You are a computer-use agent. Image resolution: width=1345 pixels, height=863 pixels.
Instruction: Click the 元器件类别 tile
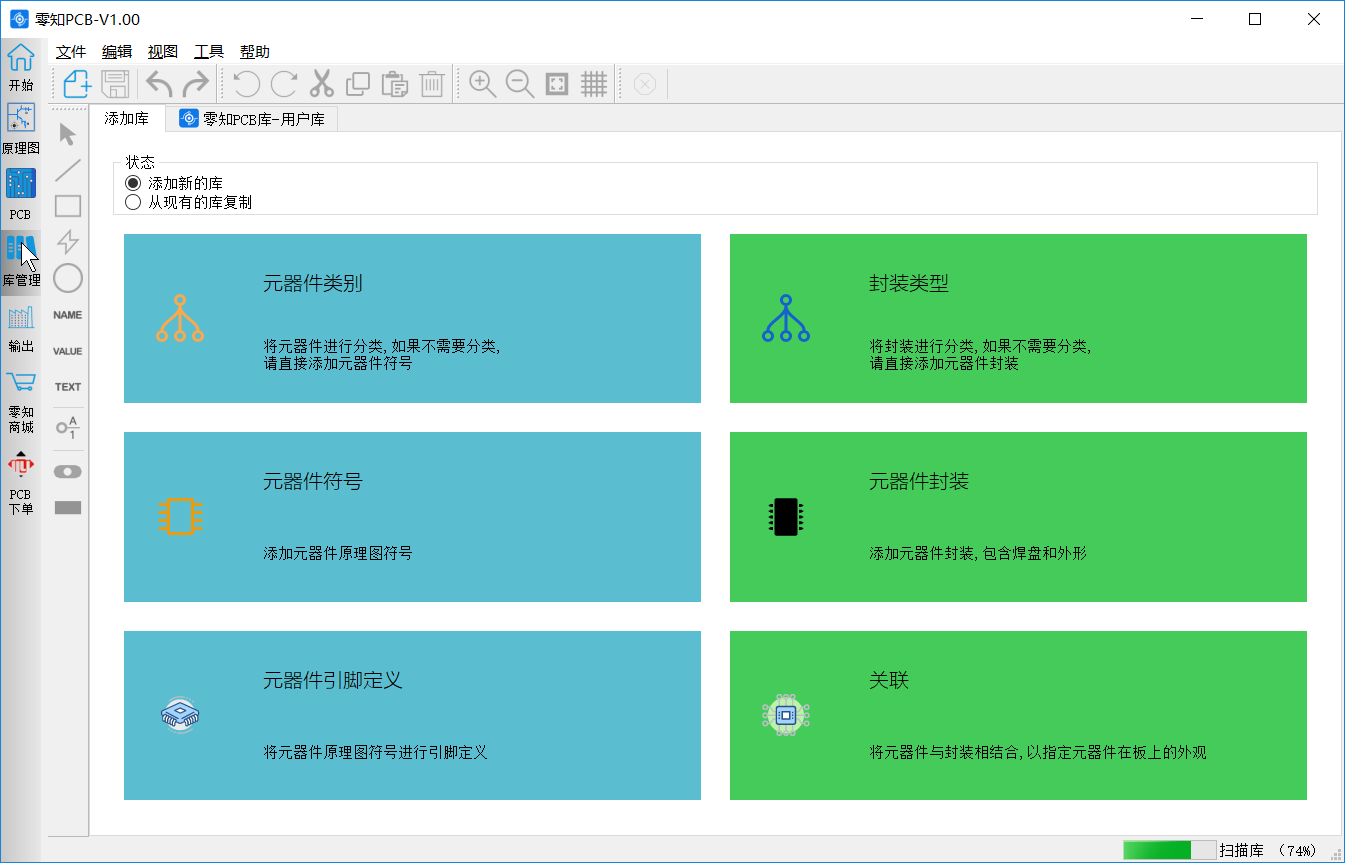point(412,318)
